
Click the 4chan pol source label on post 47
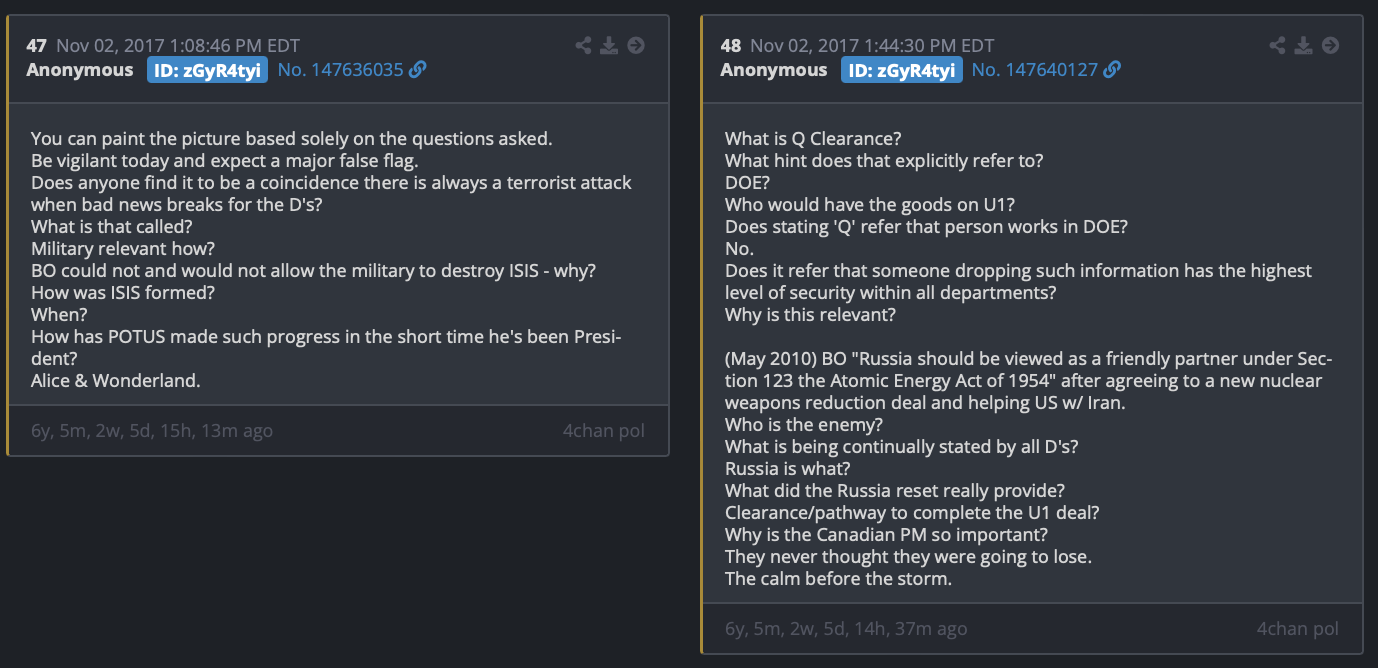(604, 431)
